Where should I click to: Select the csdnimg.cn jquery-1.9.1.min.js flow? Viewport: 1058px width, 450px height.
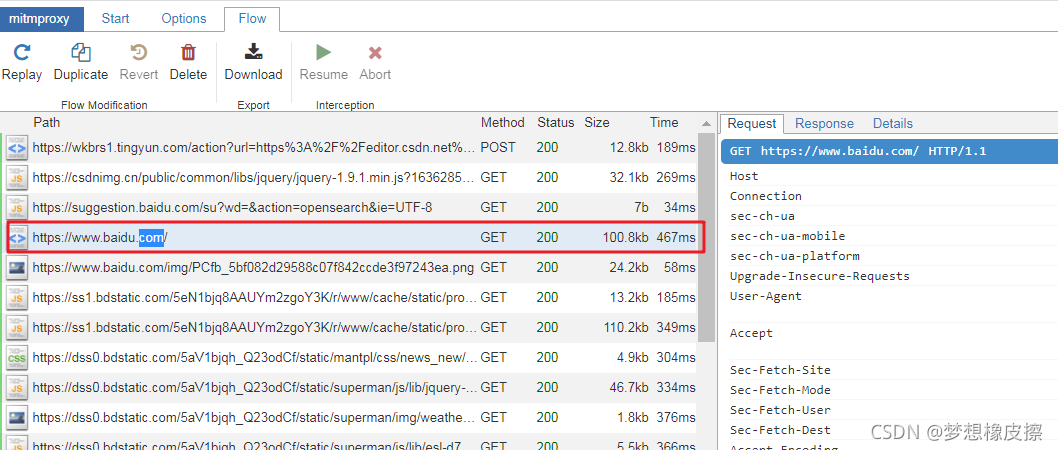(351, 177)
